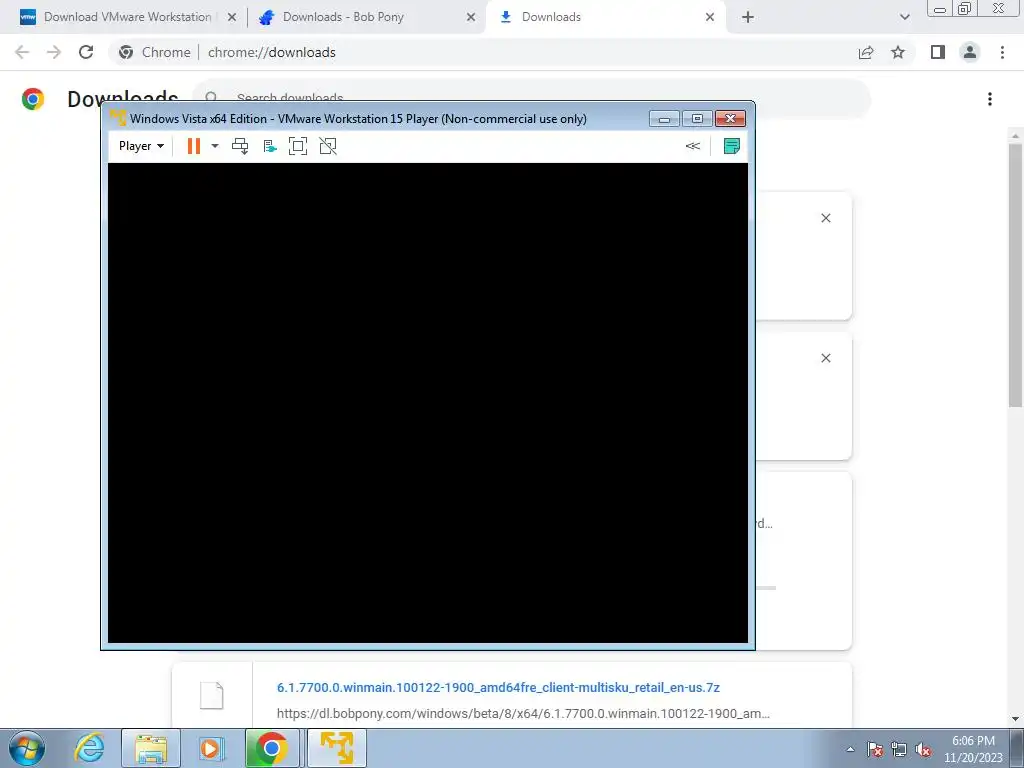Open the Player menu in VMware
The width and height of the screenshot is (1024, 768).
141,146
